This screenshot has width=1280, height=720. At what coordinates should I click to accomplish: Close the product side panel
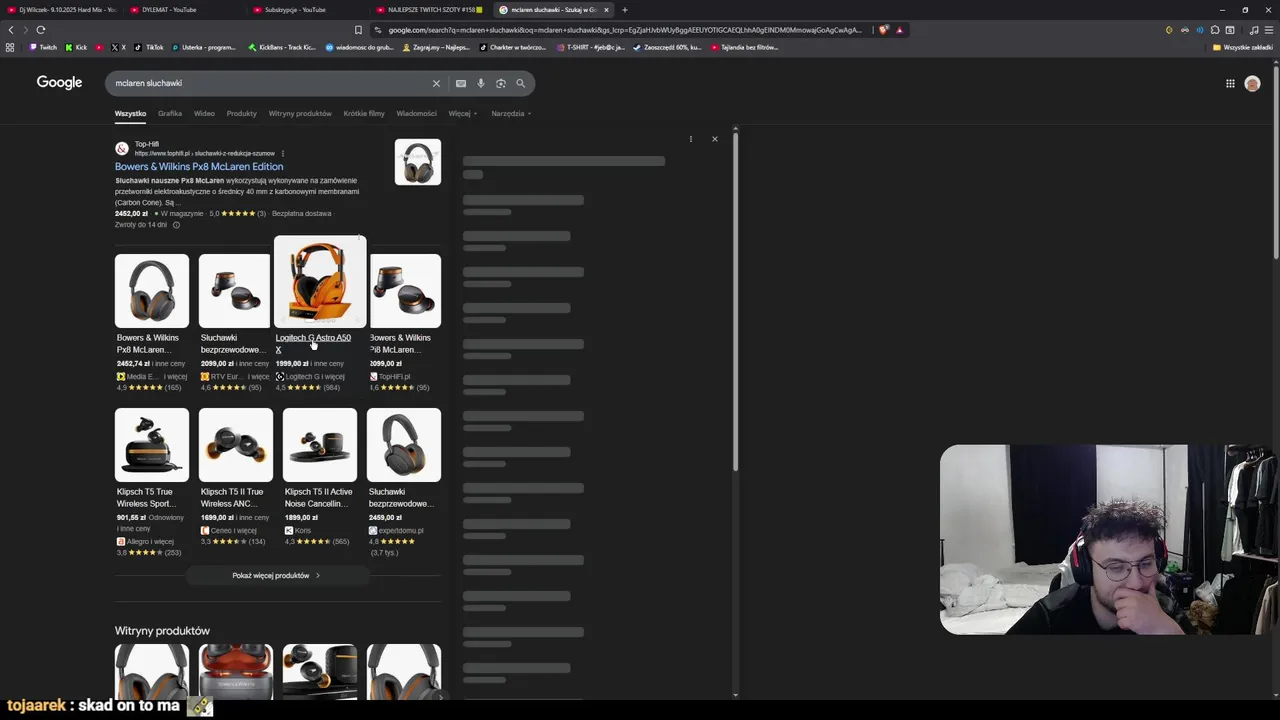(x=715, y=139)
